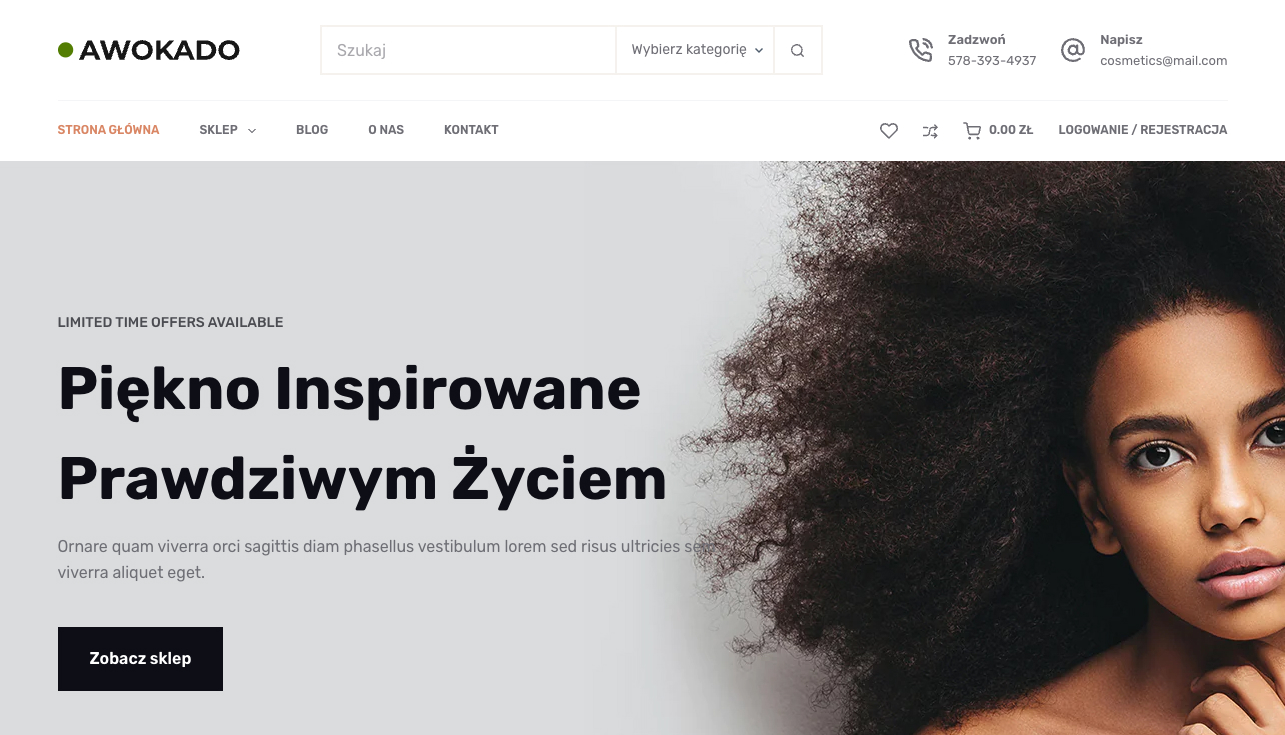Open the O nas page
Viewport: 1285px width, 735px height.
[x=386, y=130]
